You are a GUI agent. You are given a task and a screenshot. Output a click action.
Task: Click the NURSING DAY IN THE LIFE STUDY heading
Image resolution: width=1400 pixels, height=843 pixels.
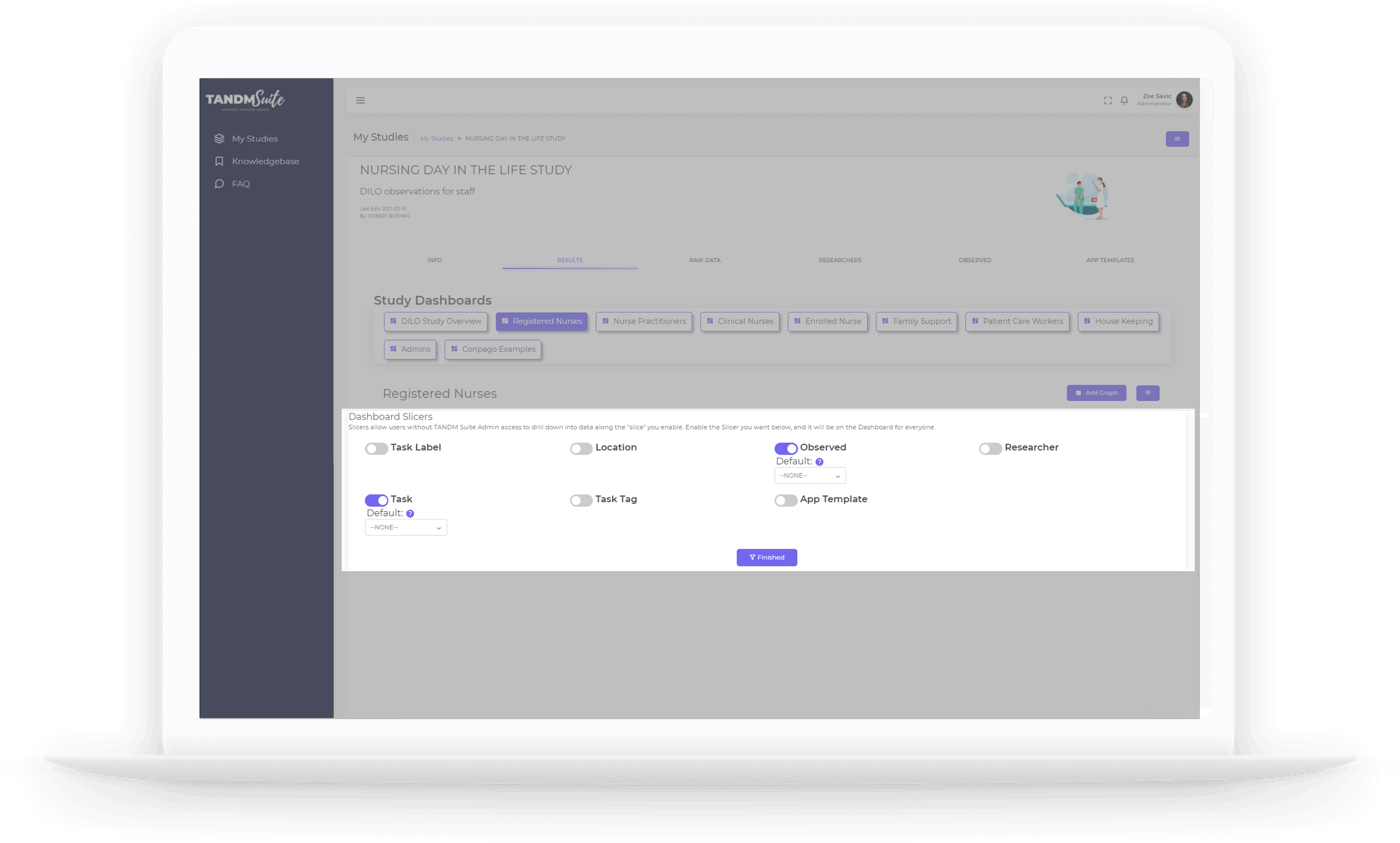465,170
